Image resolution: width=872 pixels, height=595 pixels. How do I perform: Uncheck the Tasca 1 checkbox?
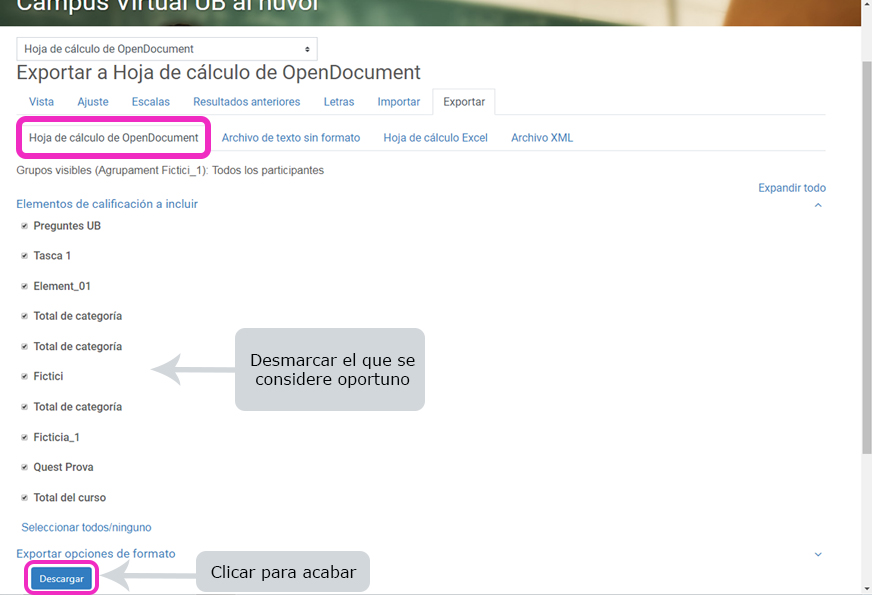[25, 256]
